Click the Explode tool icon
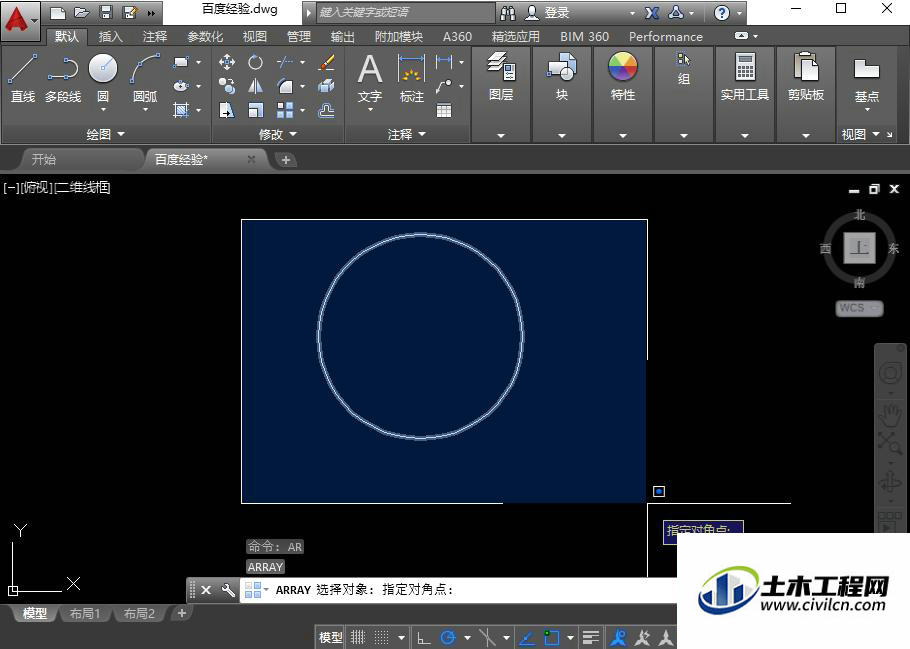The height and width of the screenshot is (649, 910). point(327,86)
